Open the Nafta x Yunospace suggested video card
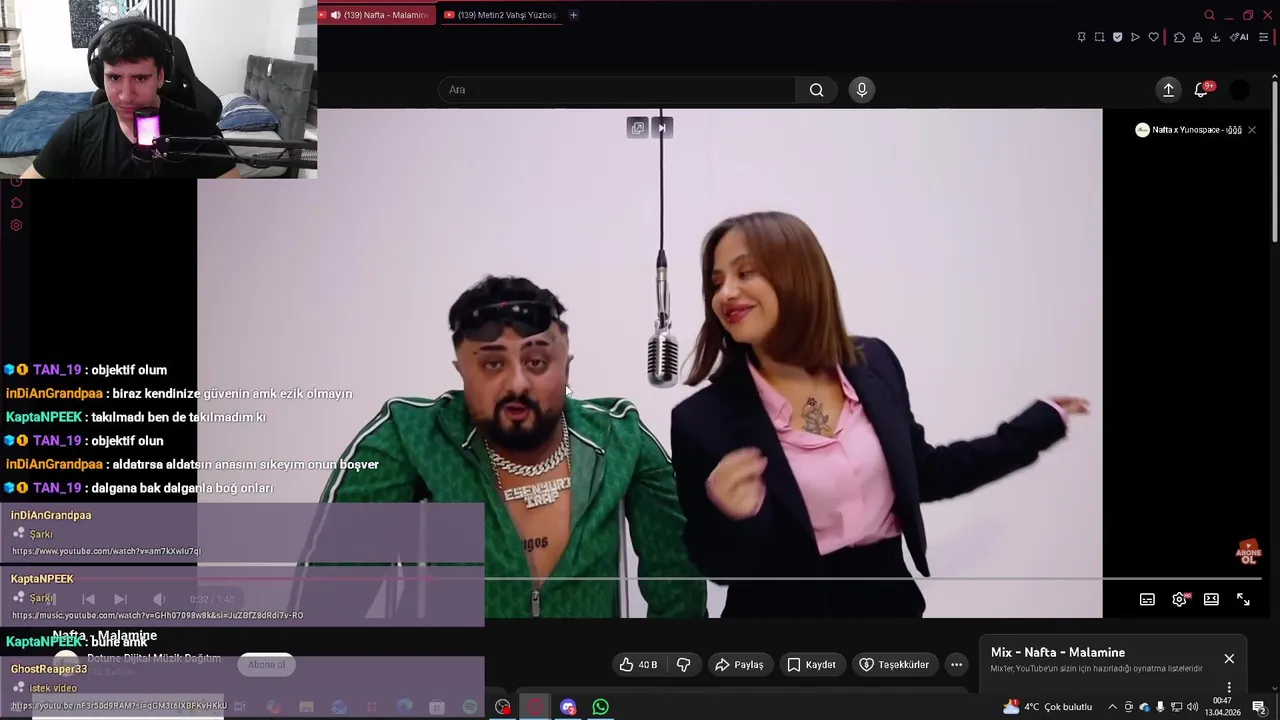This screenshot has width=1280, height=720. [1188, 130]
